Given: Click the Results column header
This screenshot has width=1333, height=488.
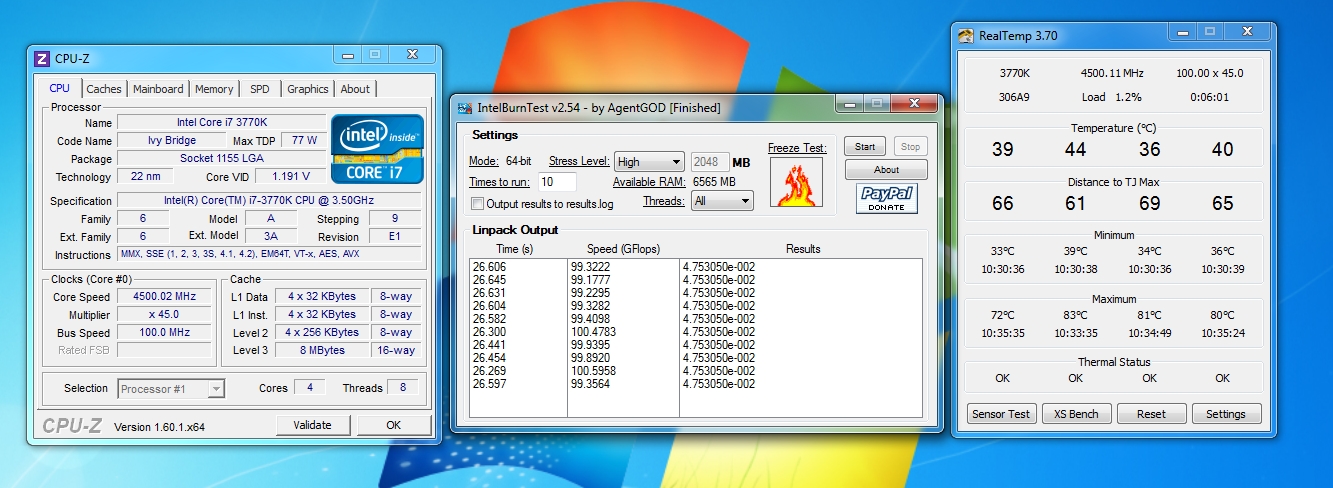Looking at the screenshot, I should point(802,249).
